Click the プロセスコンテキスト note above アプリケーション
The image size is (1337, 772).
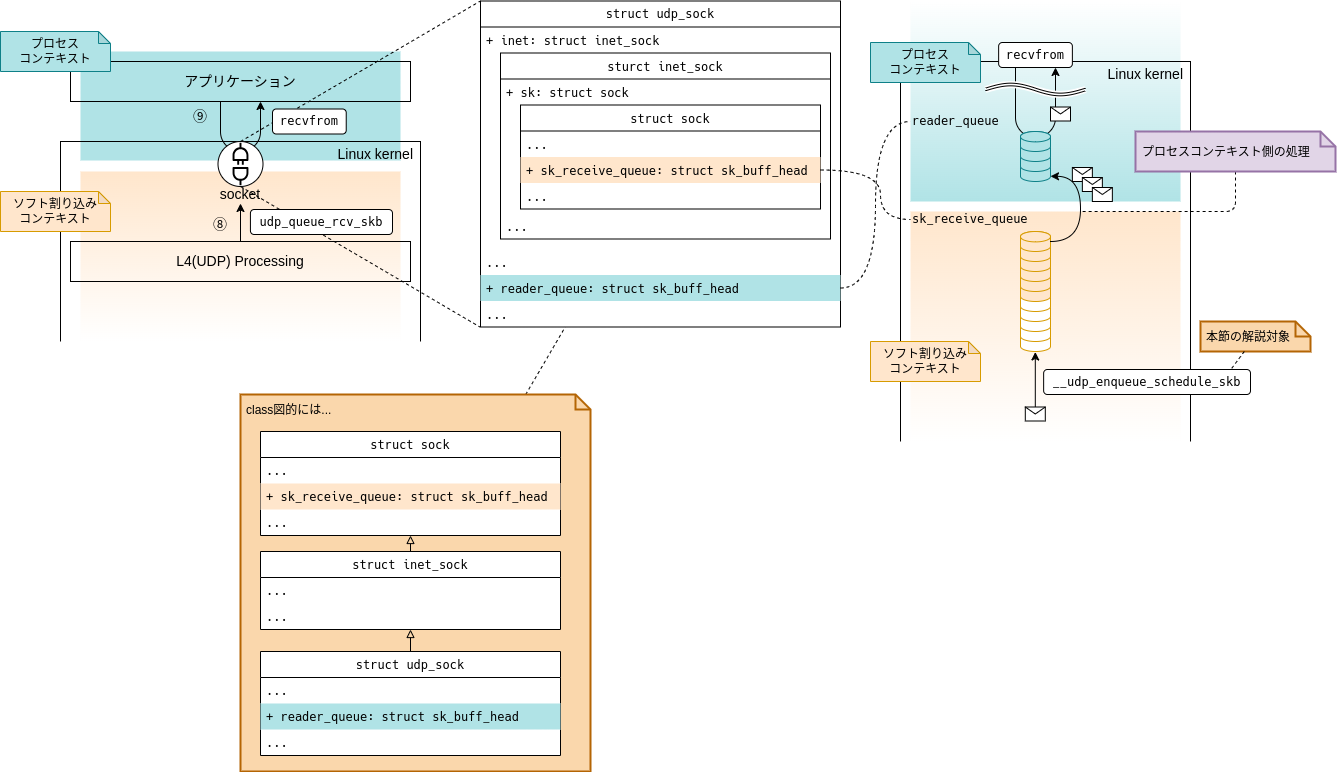(55, 51)
